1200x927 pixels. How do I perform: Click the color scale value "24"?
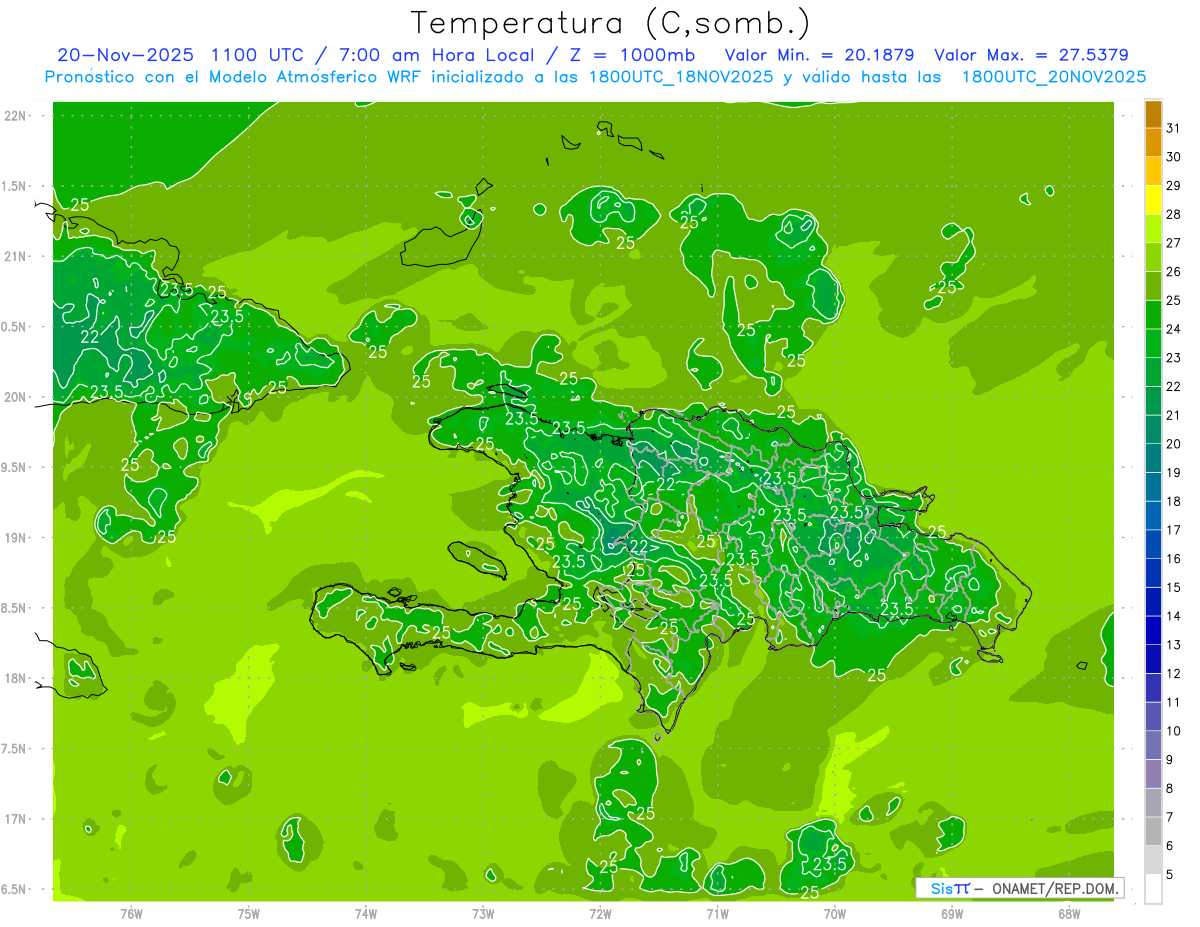click(x=1174, y=329)
